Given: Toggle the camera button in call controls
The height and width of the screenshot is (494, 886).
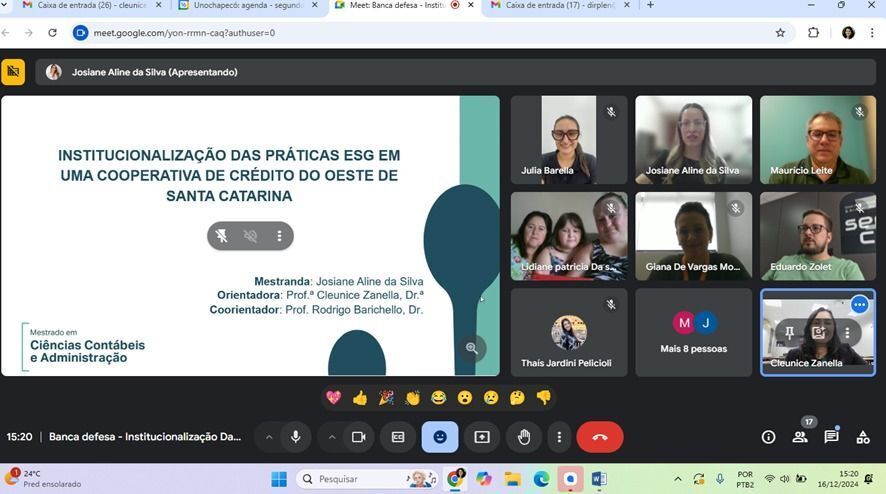Looking at the screenshot, I should [358, 437].
